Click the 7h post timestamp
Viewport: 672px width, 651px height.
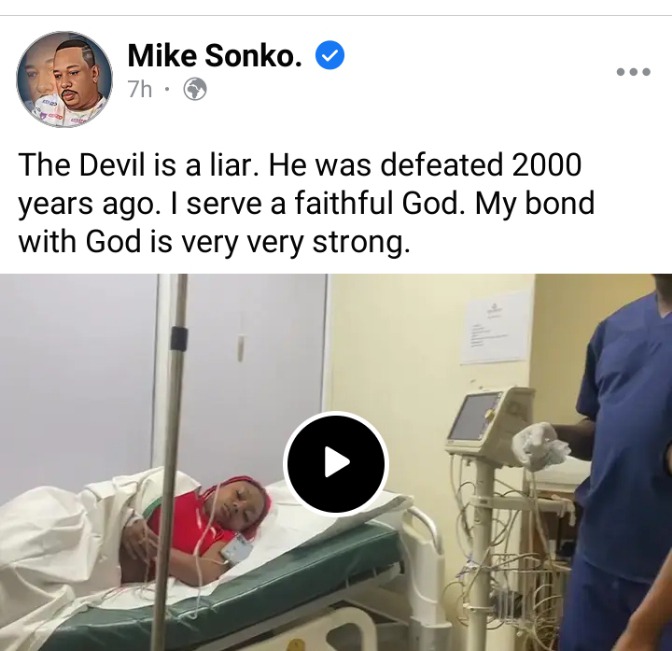pos(140,90)
